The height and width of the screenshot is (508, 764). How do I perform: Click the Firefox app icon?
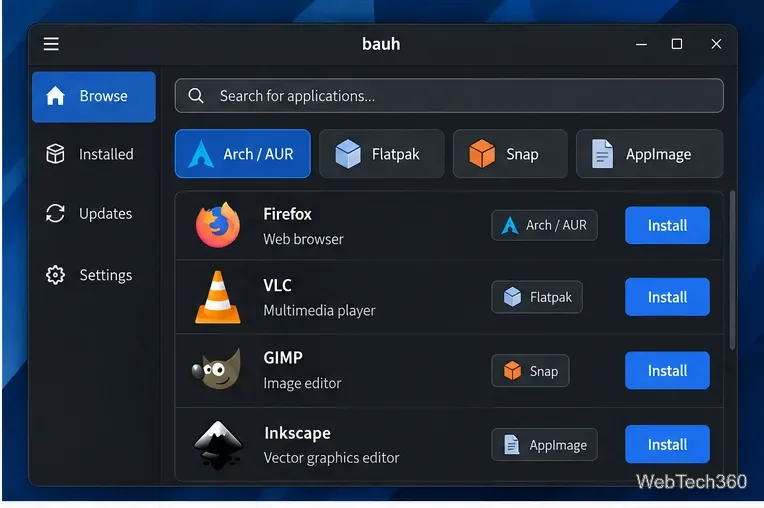(218, 225)
